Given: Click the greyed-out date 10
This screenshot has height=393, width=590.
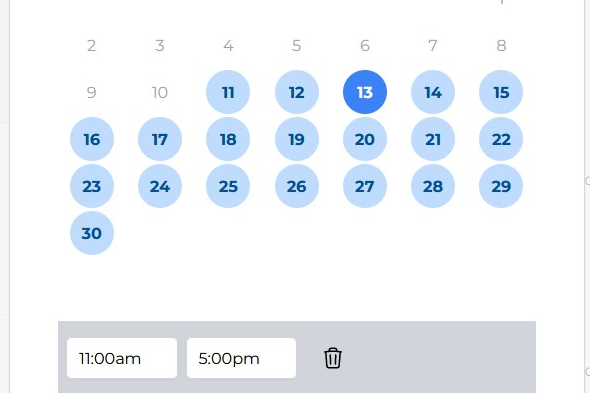Looking at the screenshot, I should click(160, 92).
